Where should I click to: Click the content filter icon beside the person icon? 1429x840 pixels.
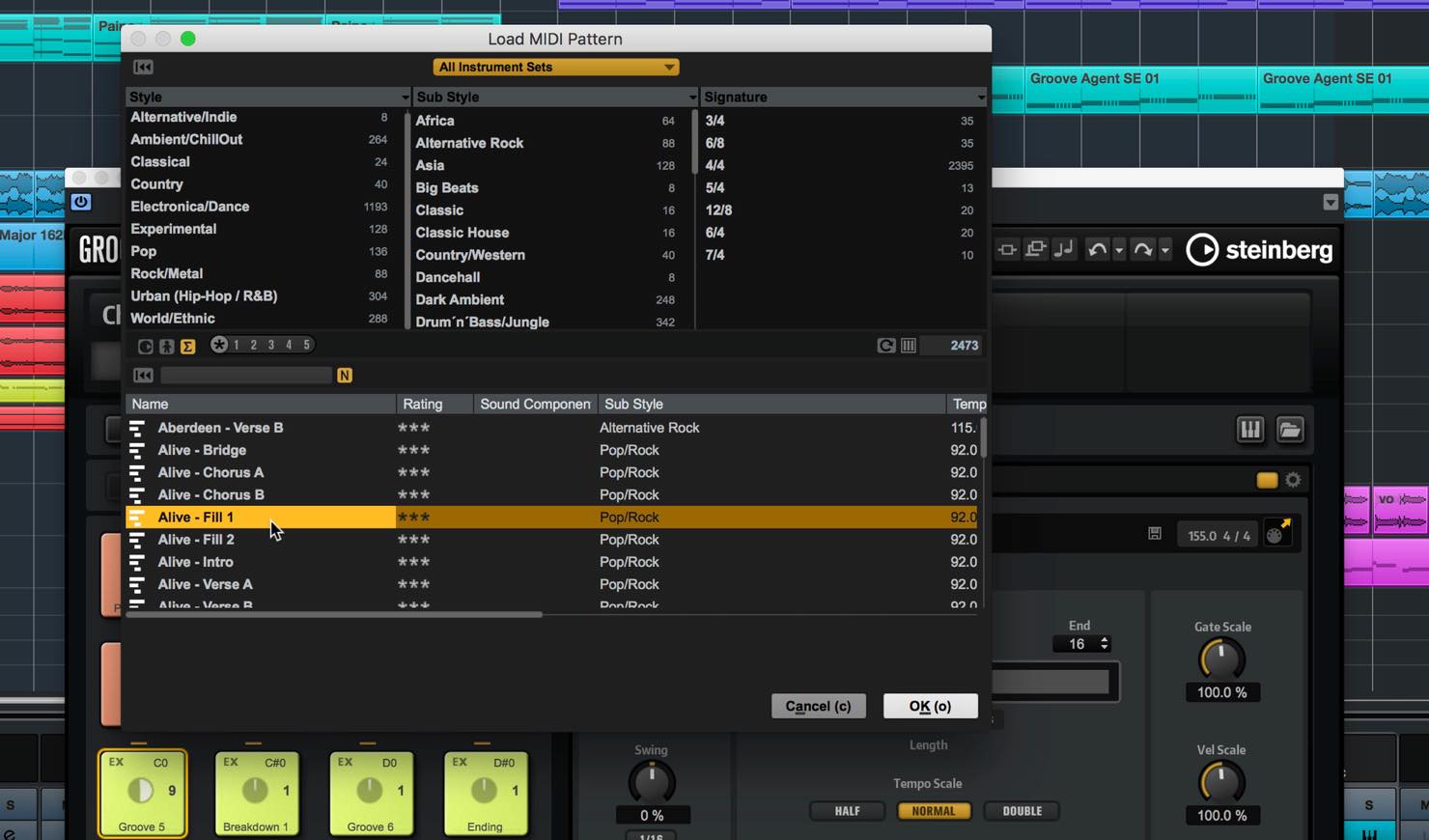click(x=146, y=346)
